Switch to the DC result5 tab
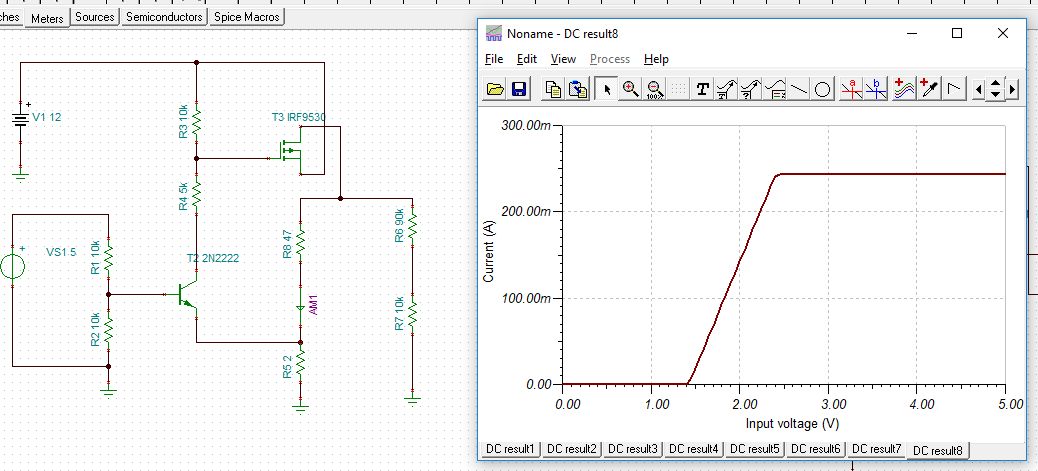The image size is (1038, 471). (755, 448)
